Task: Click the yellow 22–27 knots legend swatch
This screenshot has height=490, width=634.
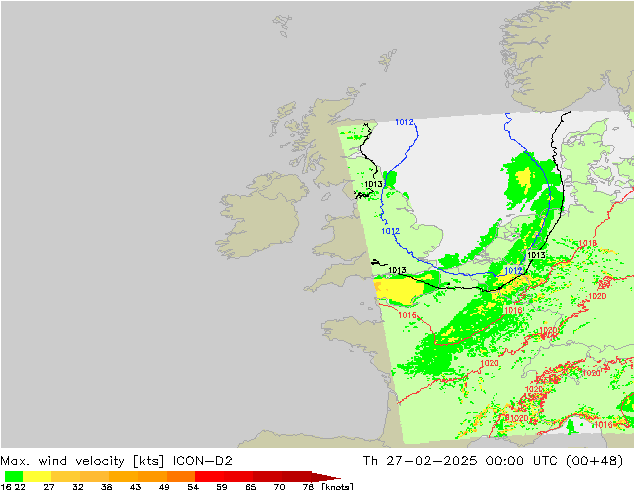Action: pos(37,476)
